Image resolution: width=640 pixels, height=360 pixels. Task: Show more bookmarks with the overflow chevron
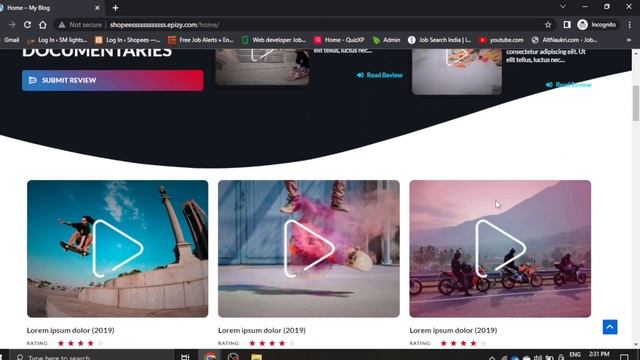(629, 40)
